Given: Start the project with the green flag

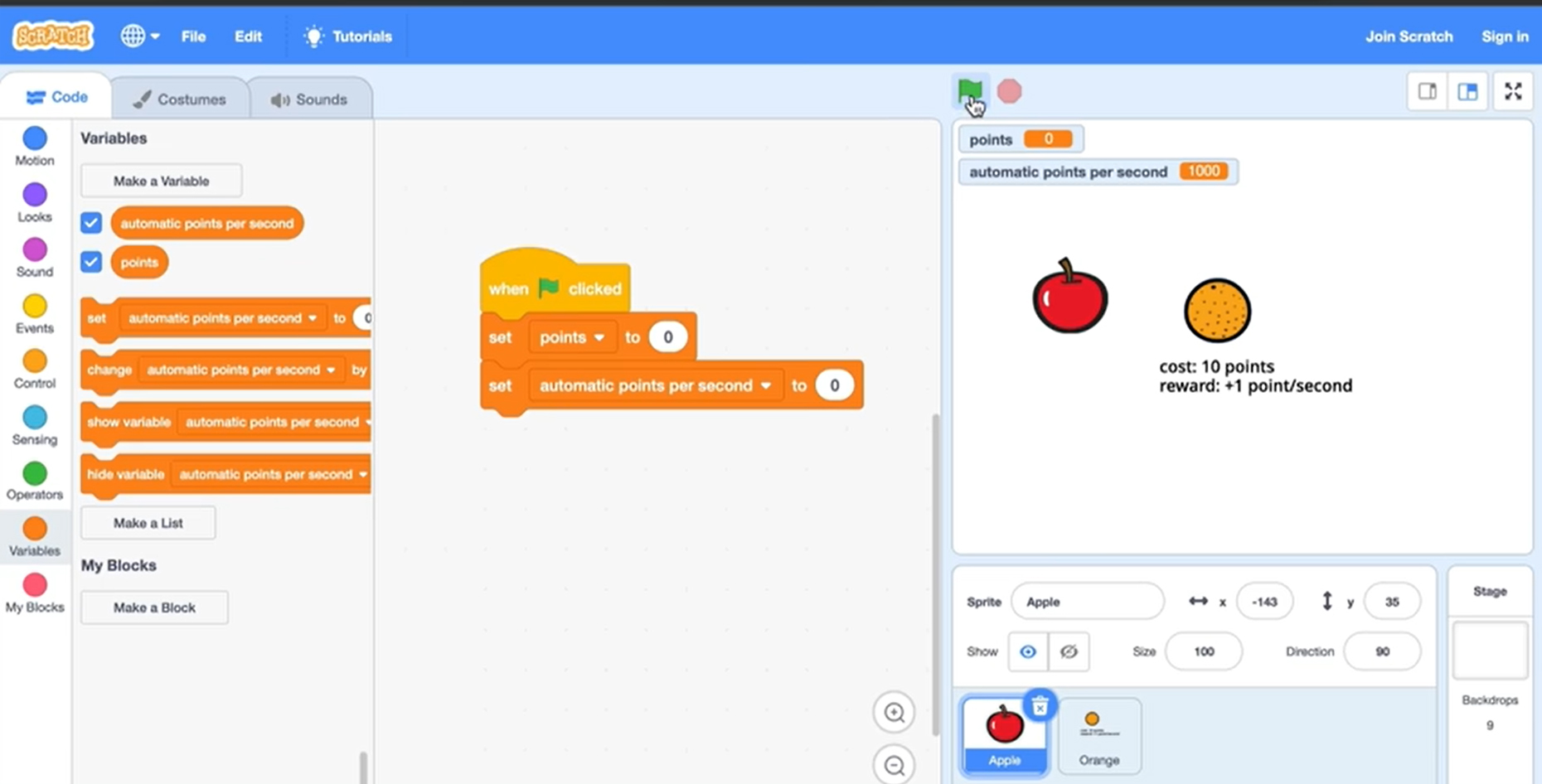Looking at the screenshot, I should 970,91.
